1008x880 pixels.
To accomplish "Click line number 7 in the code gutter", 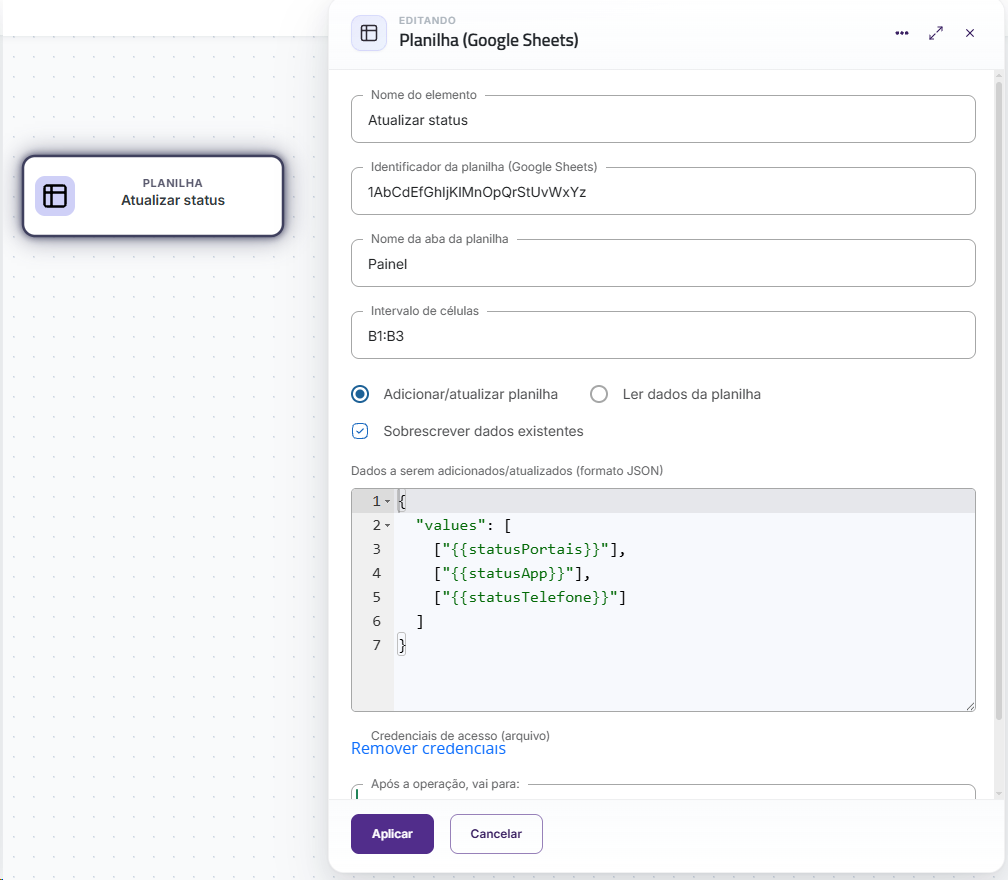I will [377, 645].
